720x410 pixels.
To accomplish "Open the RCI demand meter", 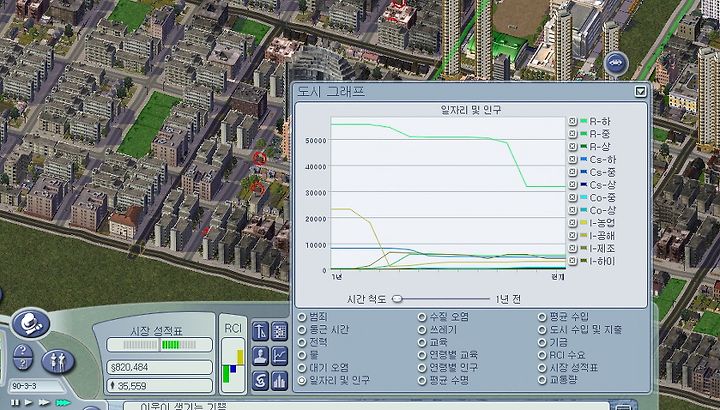I will pyautogui.click(x=233, y=365).
